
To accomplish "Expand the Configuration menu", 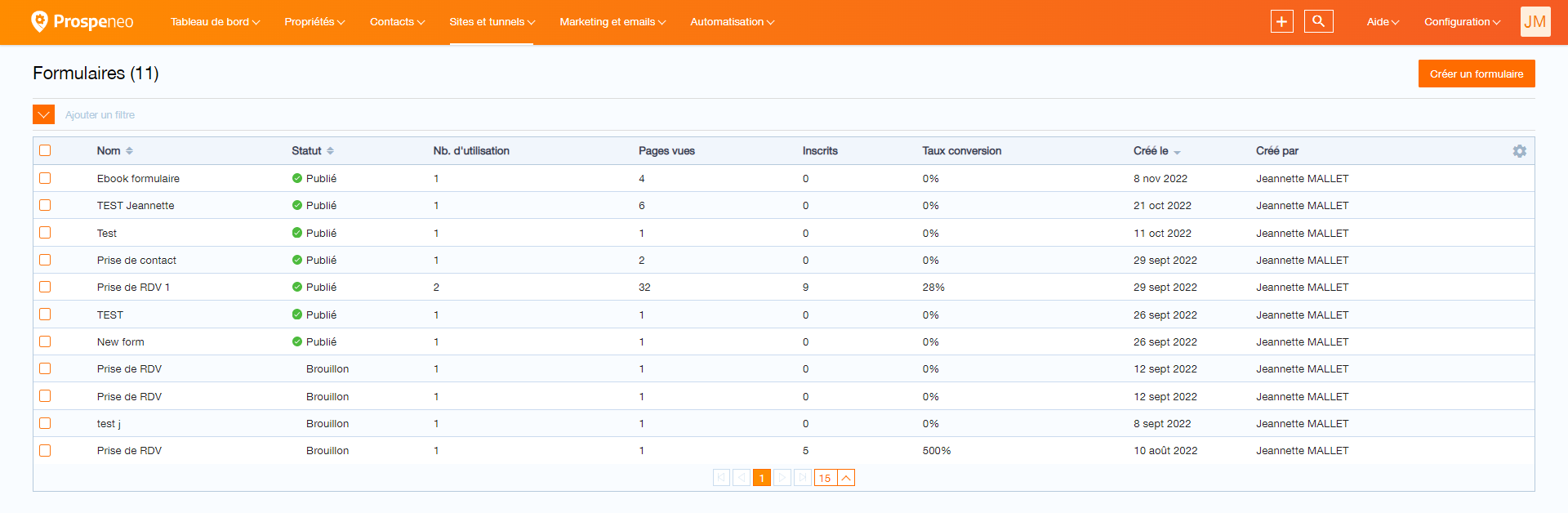I will (x=1462, y=22).
